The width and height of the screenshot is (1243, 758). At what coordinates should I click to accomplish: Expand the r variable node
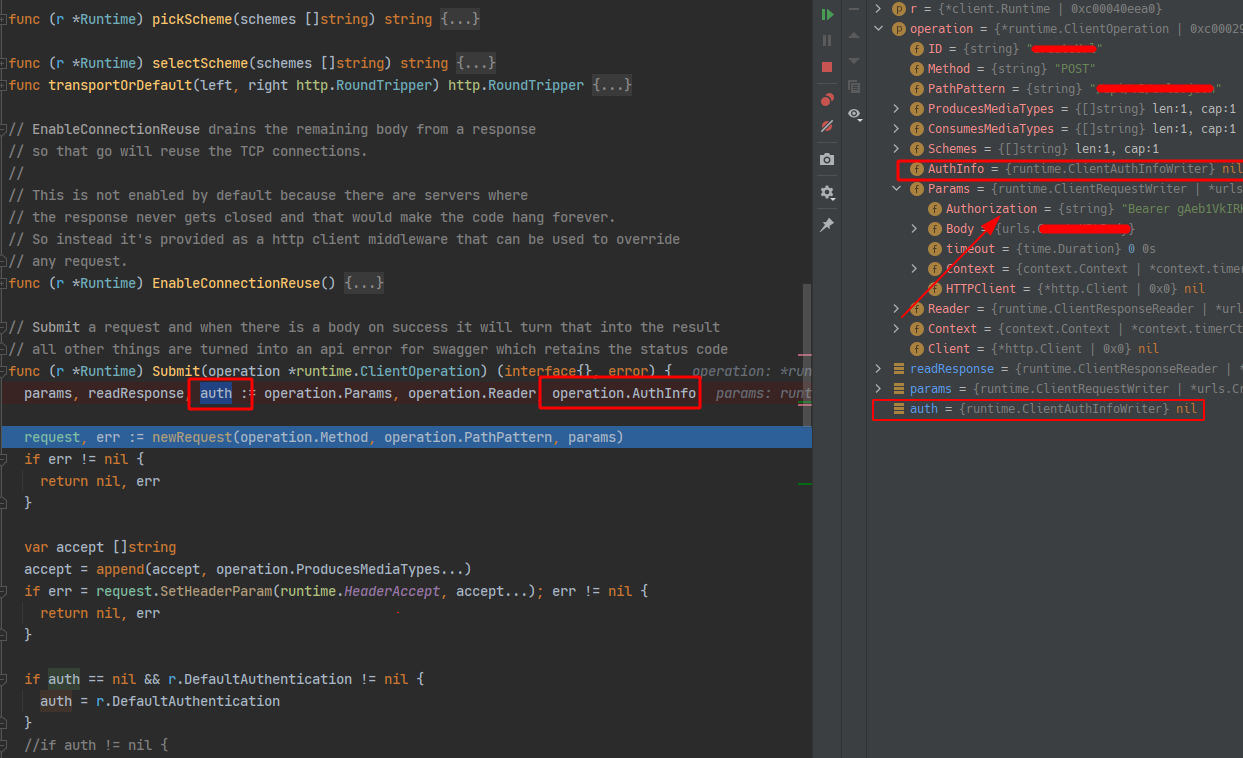(878, 8)
